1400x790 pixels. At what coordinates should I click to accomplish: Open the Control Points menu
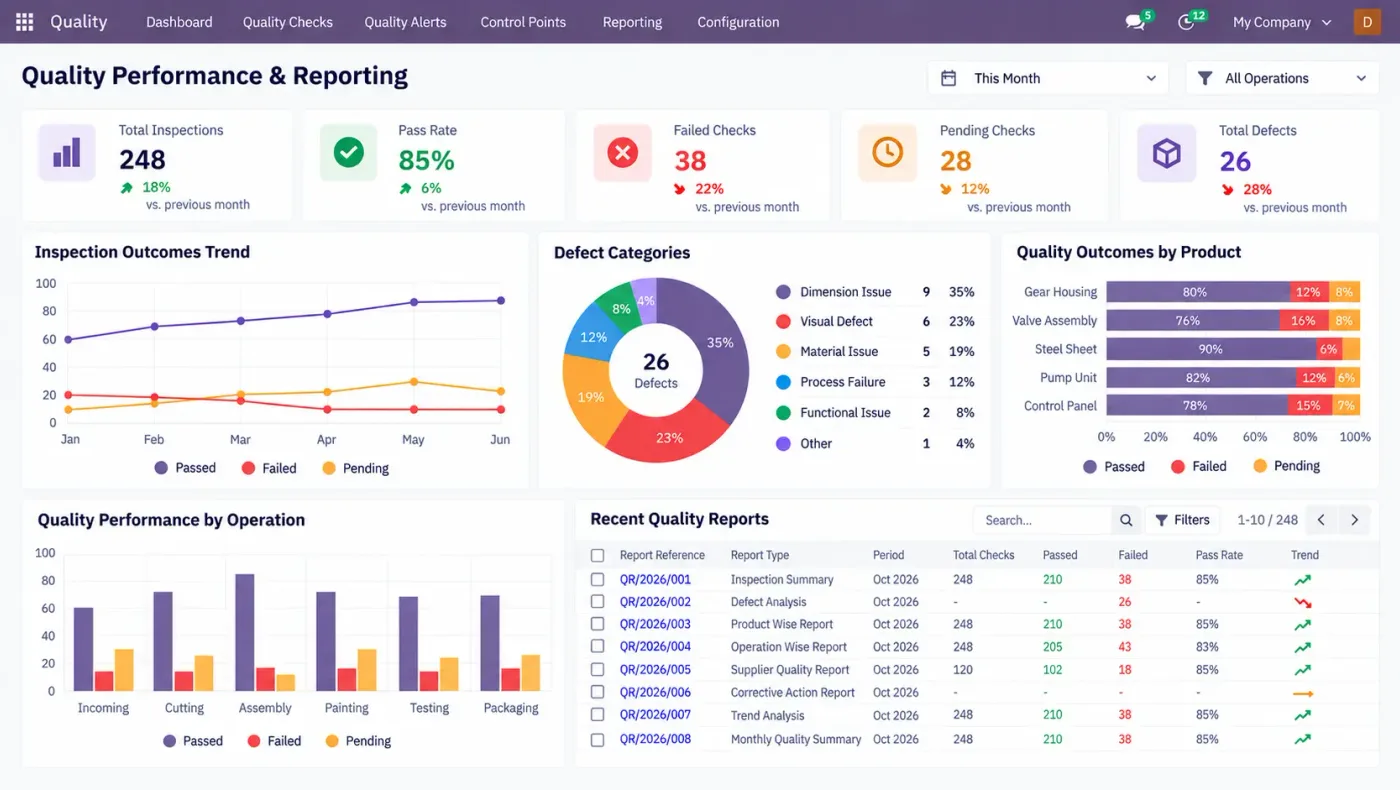pos(523,22)
